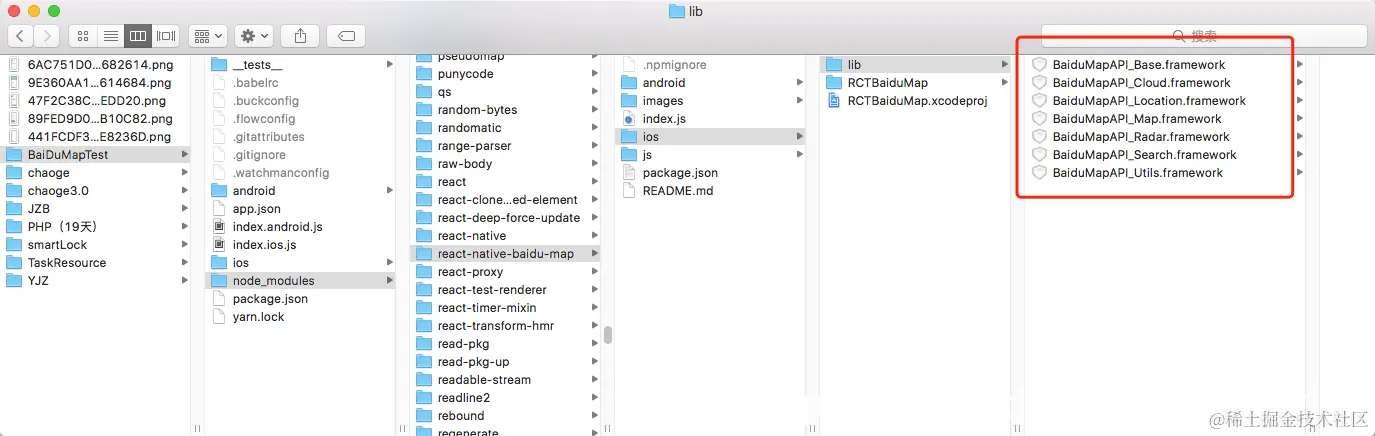
Task: Switch to icon view mode
Action: pyautogui.click(x=83, y=36)
